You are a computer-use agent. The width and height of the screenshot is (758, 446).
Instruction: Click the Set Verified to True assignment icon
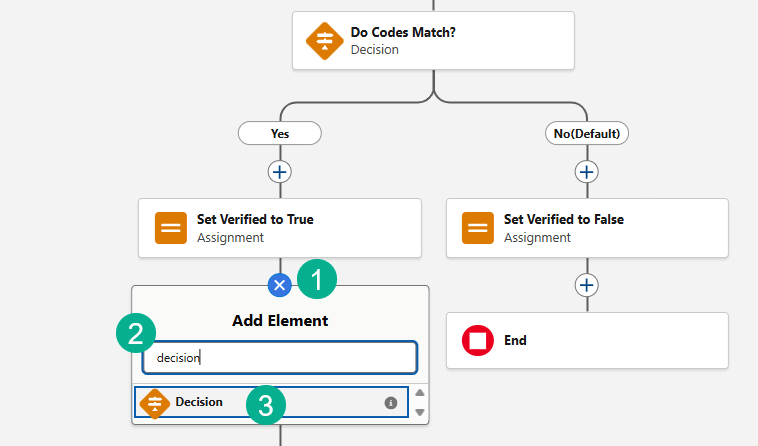[171, 228]
